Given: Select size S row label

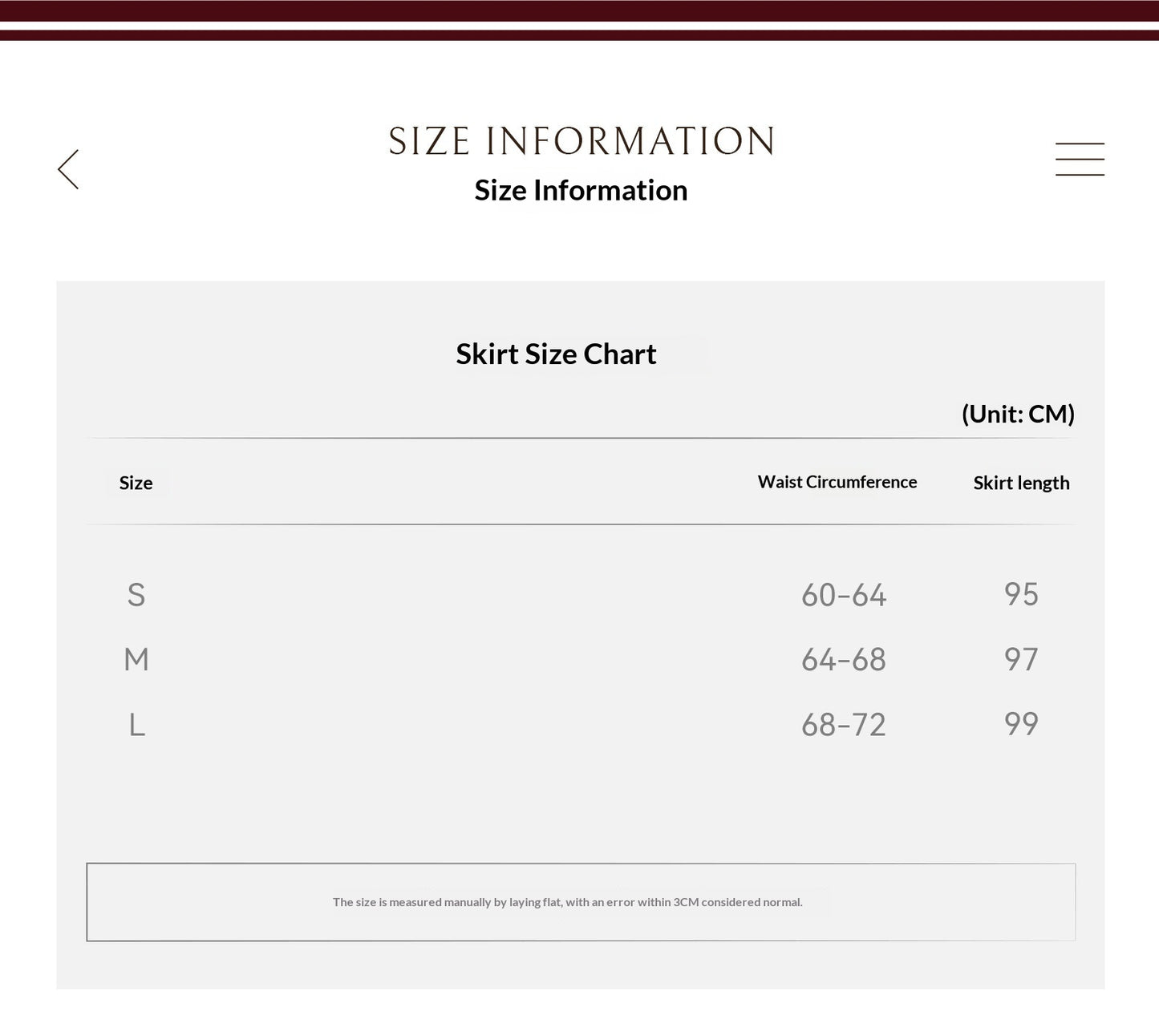Looking at the screenshot, I should pyautogui.click(x=136, y=595).
